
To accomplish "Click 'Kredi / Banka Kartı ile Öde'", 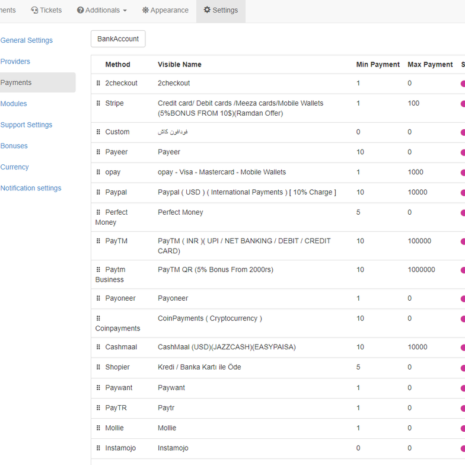I will pos(199,367).
